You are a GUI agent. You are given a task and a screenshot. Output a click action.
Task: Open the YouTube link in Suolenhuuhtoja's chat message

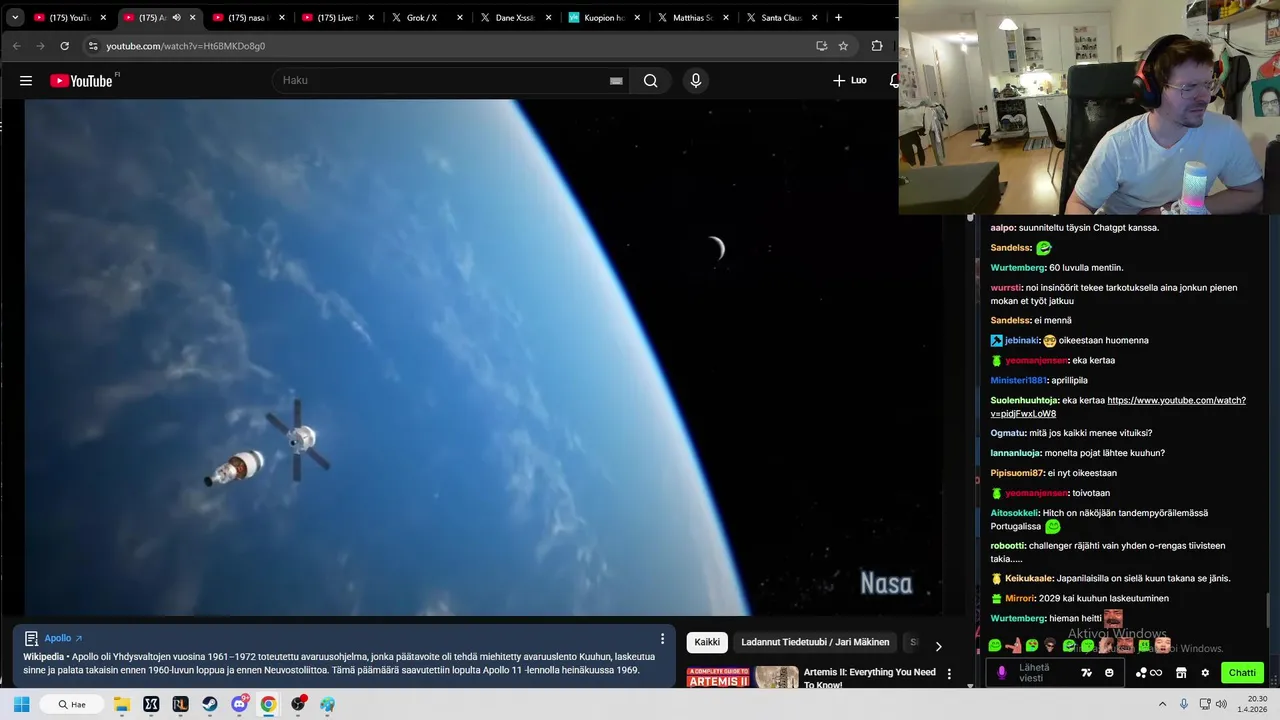coord(1118,407)
